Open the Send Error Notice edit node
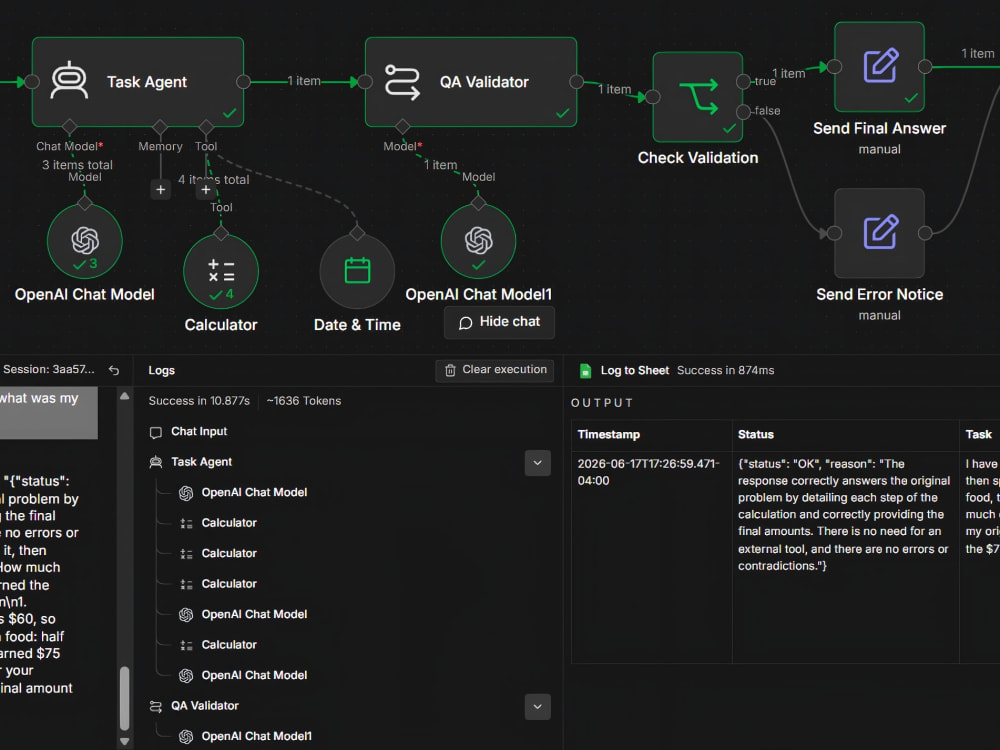The height and width of the screenshot is (750, 1000). (x=879, y=233)
